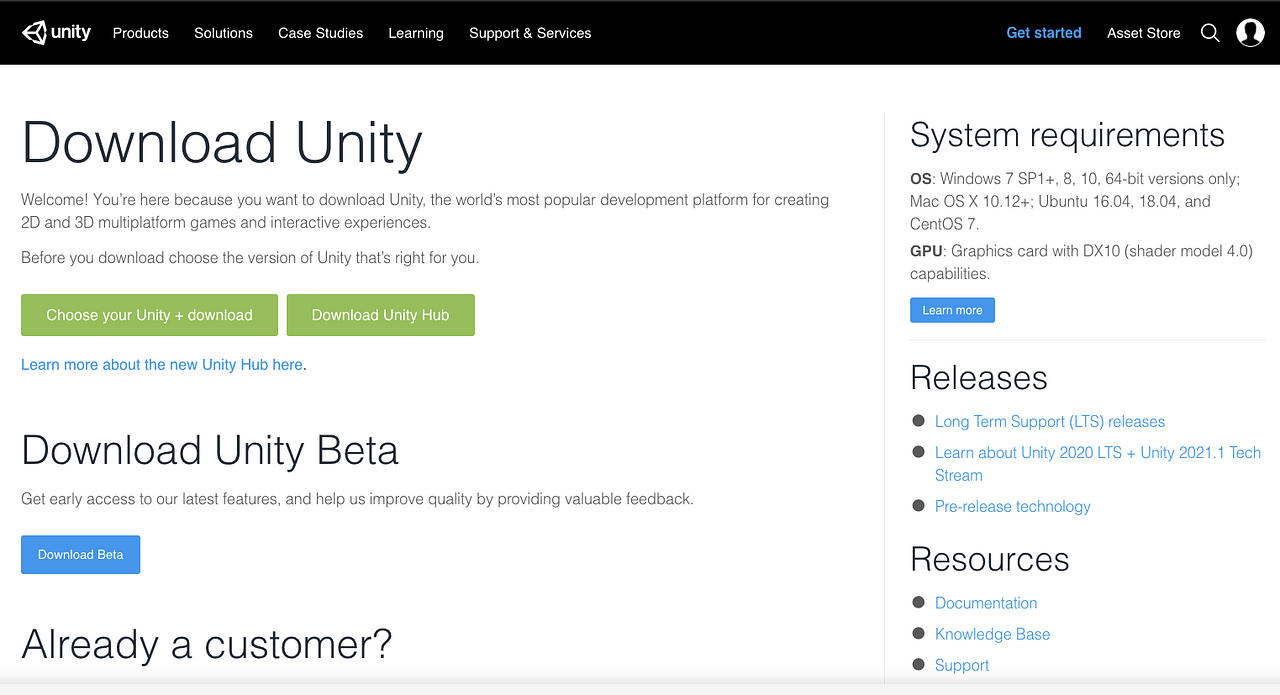Image resolution: width=1280 pixels, height=695 pixels.
Task: Click the Releases heading
Action: [x=979, y=378]
